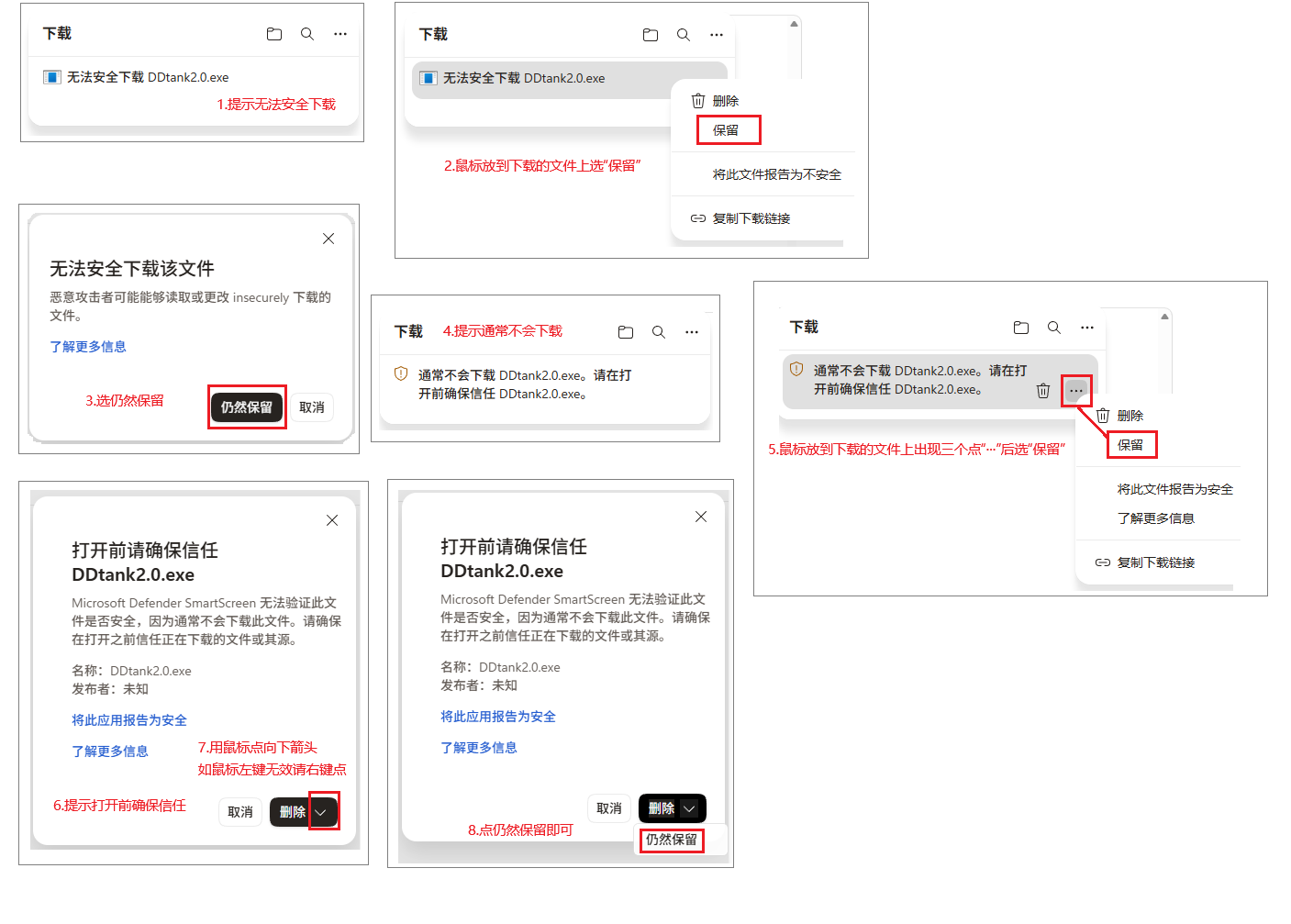Click scrollbar up arrow in step 5 panel

click(x=1164, y=317)
